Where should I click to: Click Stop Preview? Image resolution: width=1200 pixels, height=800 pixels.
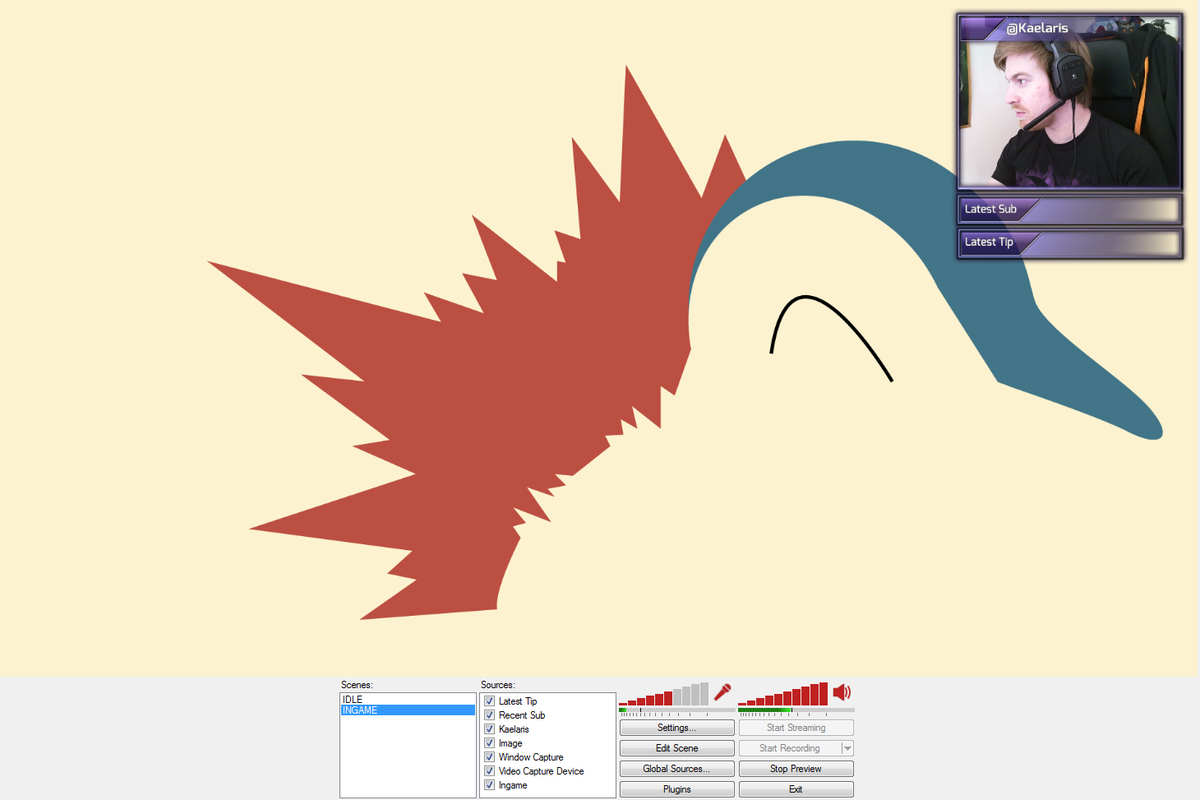click(796, 769)
